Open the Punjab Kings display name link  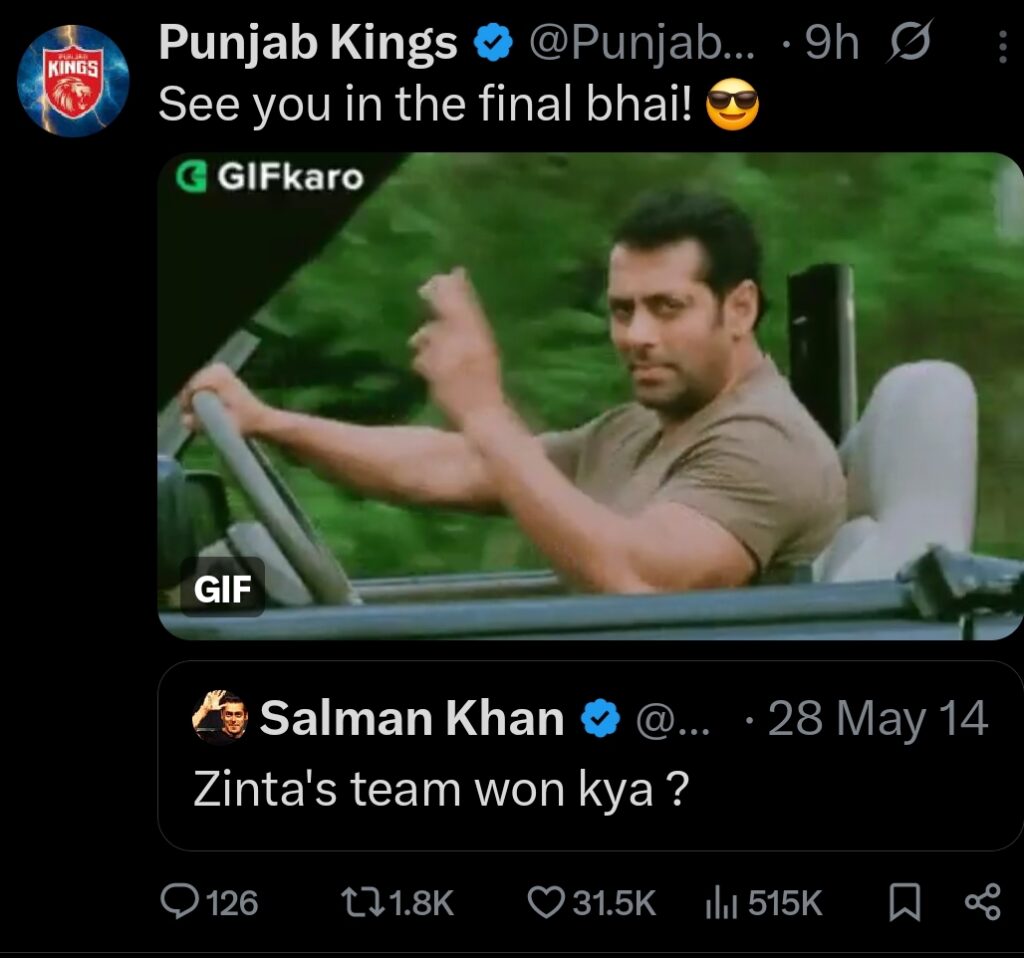coord(308,44)
